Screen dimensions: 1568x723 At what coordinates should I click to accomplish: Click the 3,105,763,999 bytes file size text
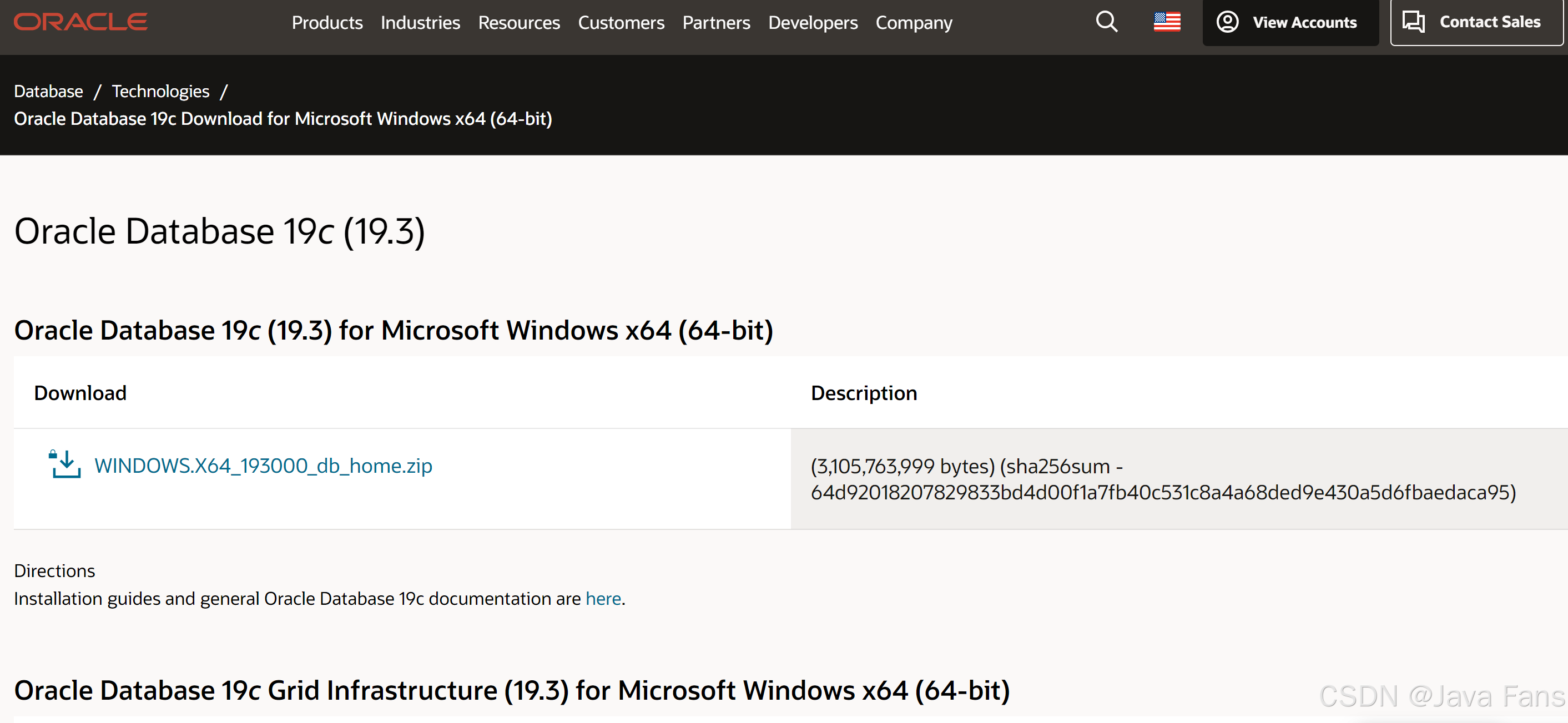pos(902,466)
